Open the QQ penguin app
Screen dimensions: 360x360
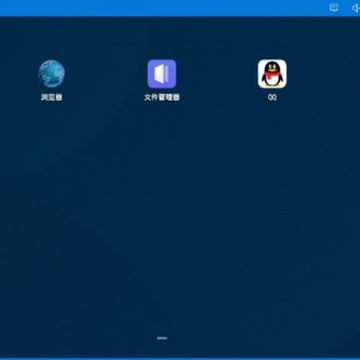(272, 74)
